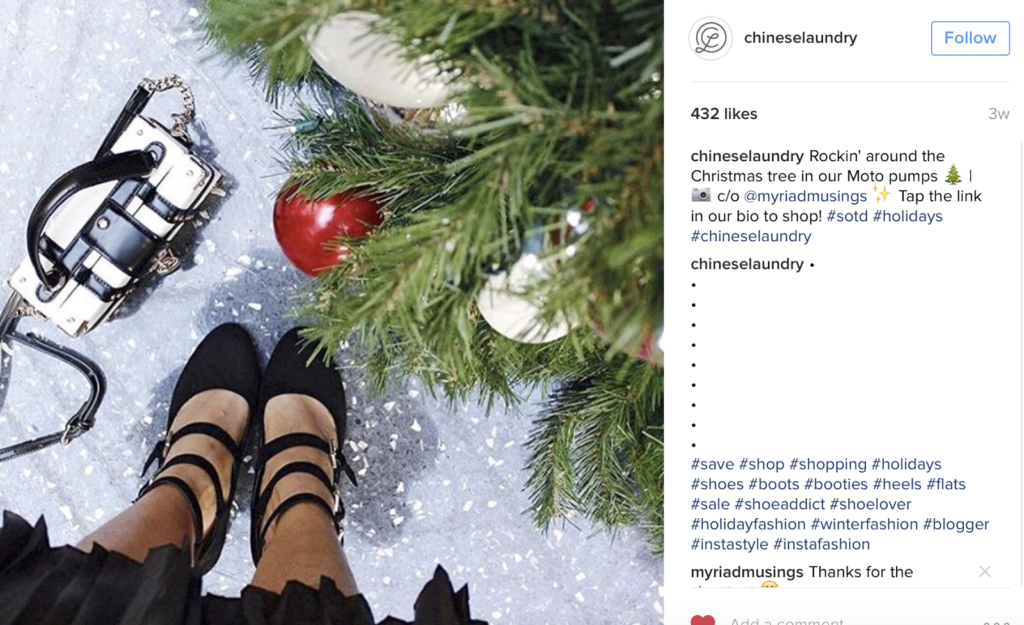Open the myriadmusings commenter profile

pyautogui.click(x=747, y=572)
